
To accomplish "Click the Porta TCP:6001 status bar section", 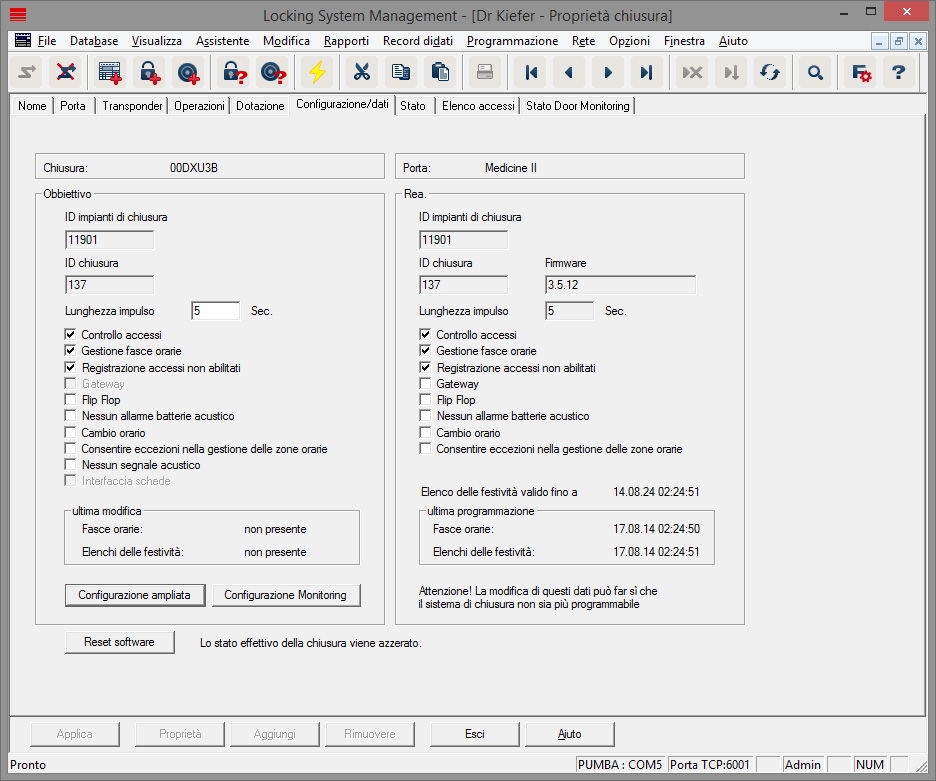I will (710, 764).
